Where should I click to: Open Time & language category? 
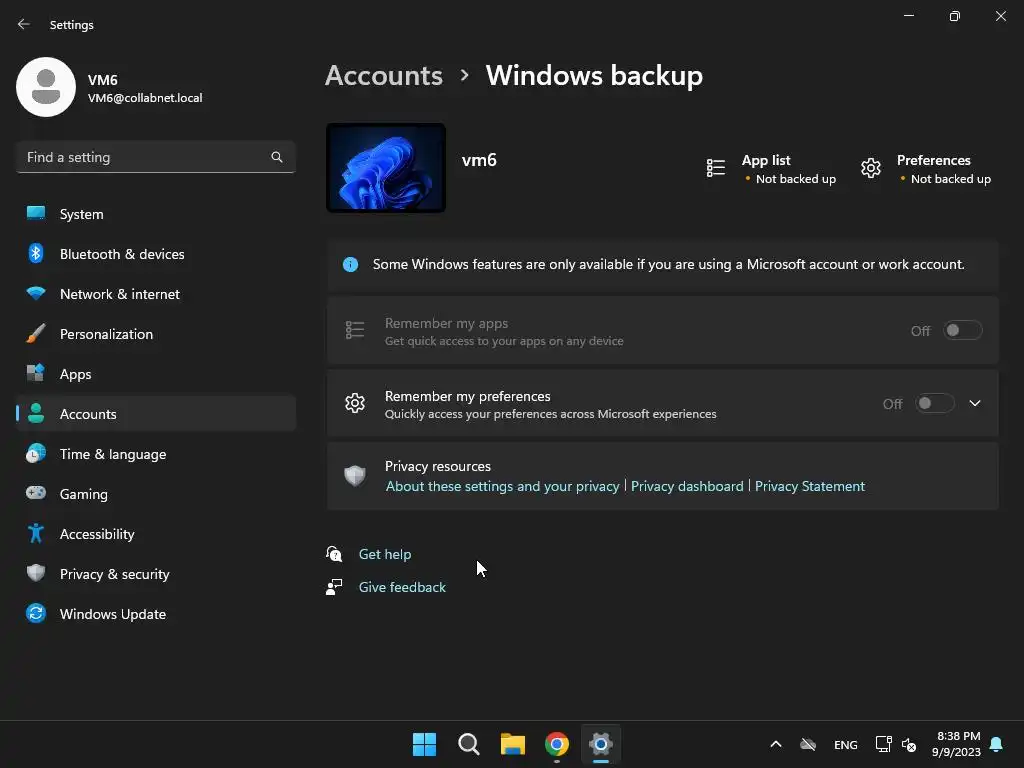click(155, 454)
